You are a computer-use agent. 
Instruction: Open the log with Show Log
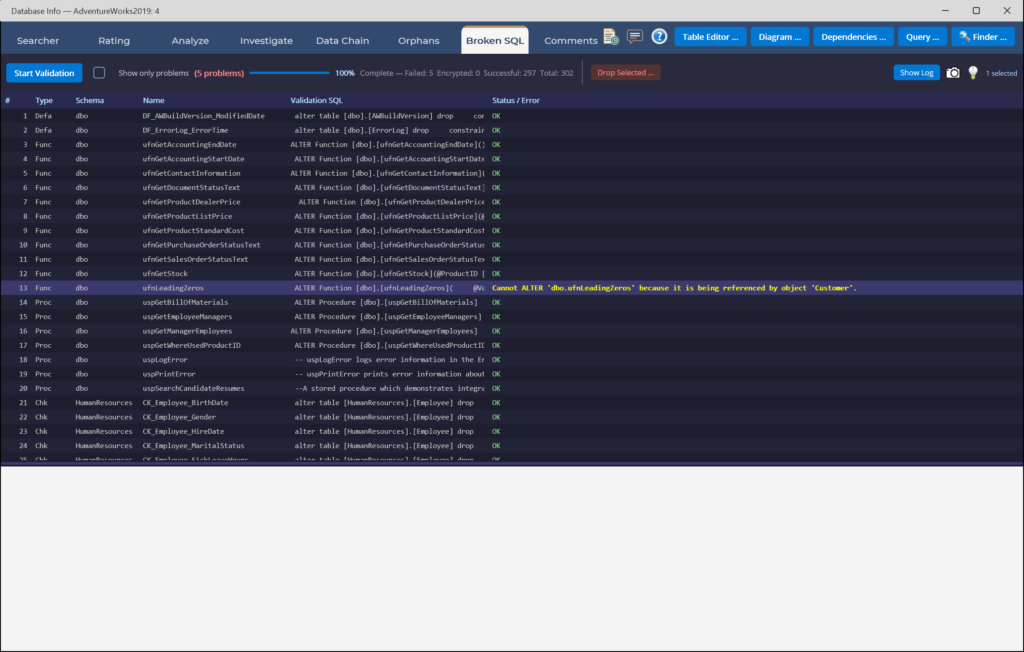tap(916, 73)
